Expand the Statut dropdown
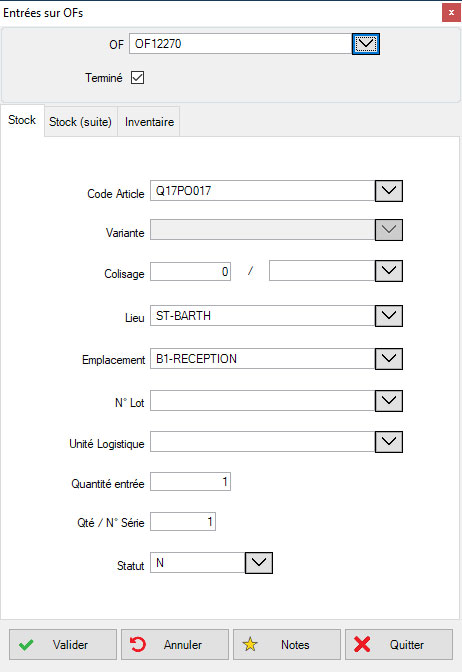The width and height of the screenshot is (462, 672). (259, 563)
